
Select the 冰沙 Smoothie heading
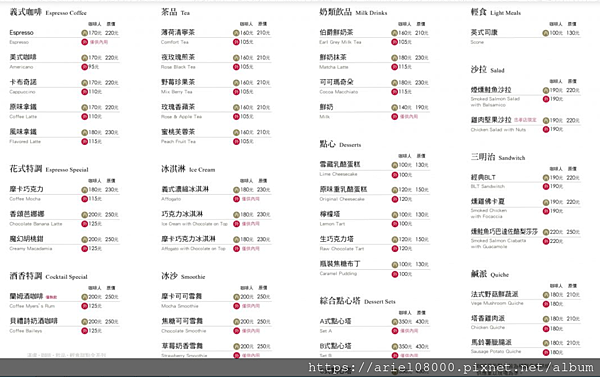pos(183,276)
